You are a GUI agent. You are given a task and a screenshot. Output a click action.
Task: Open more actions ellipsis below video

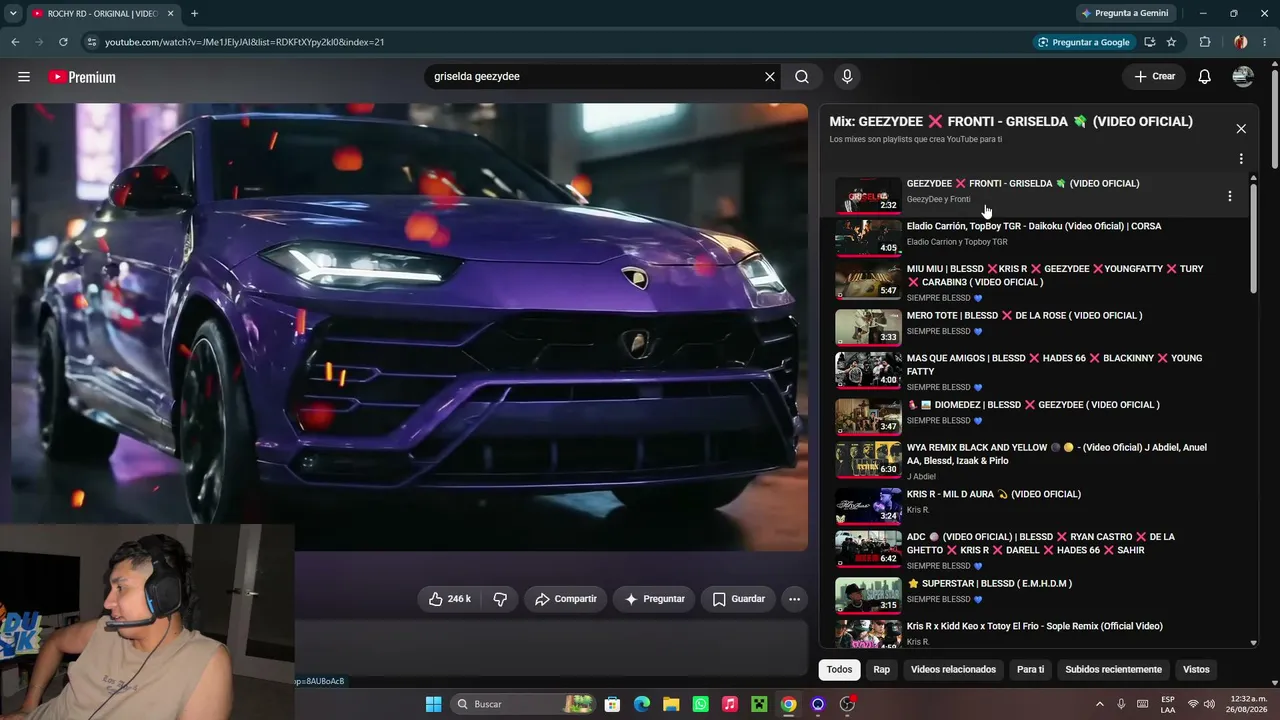coord(794,599)
